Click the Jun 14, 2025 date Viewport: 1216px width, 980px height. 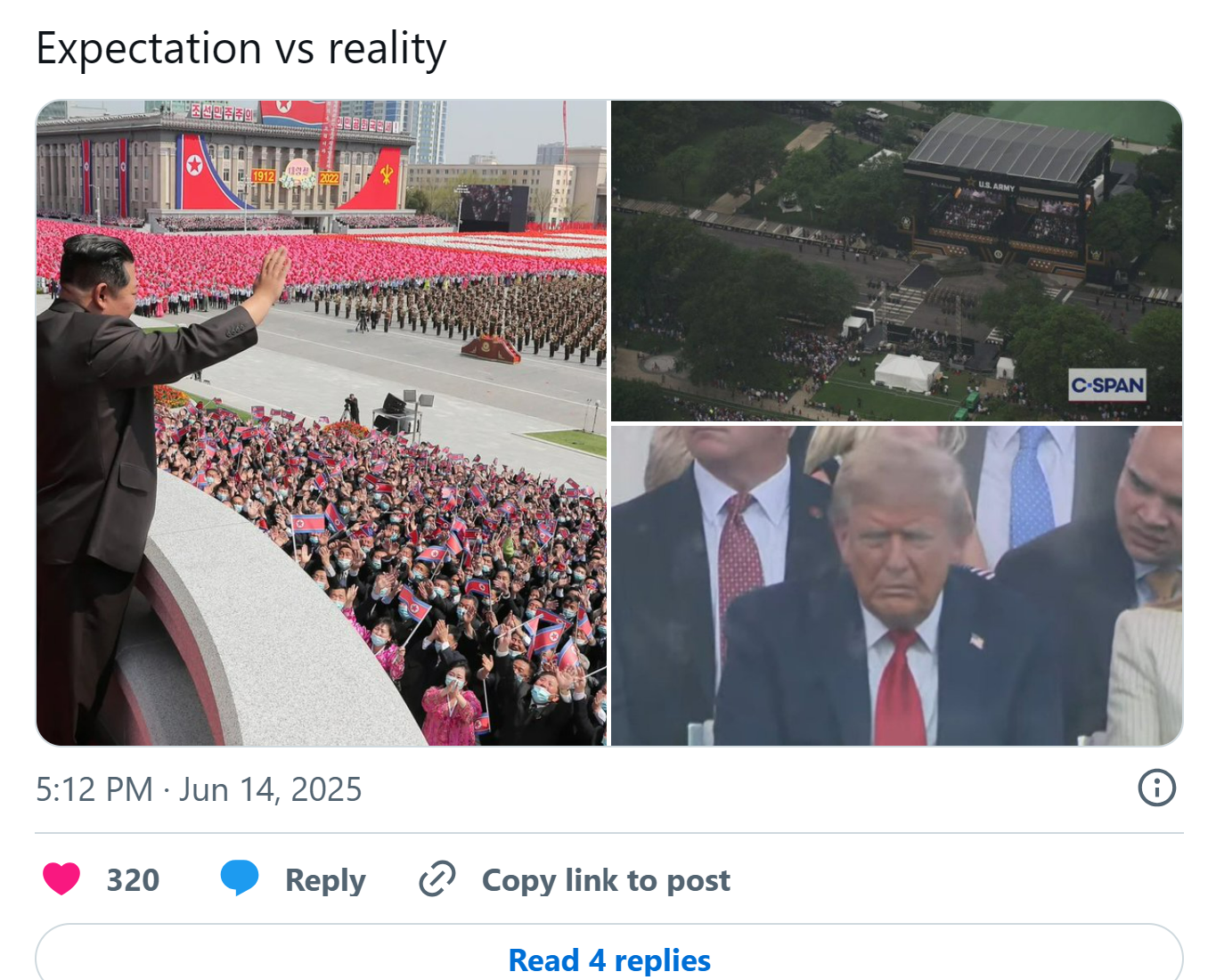pyautogui.click(x=270, y=789)
